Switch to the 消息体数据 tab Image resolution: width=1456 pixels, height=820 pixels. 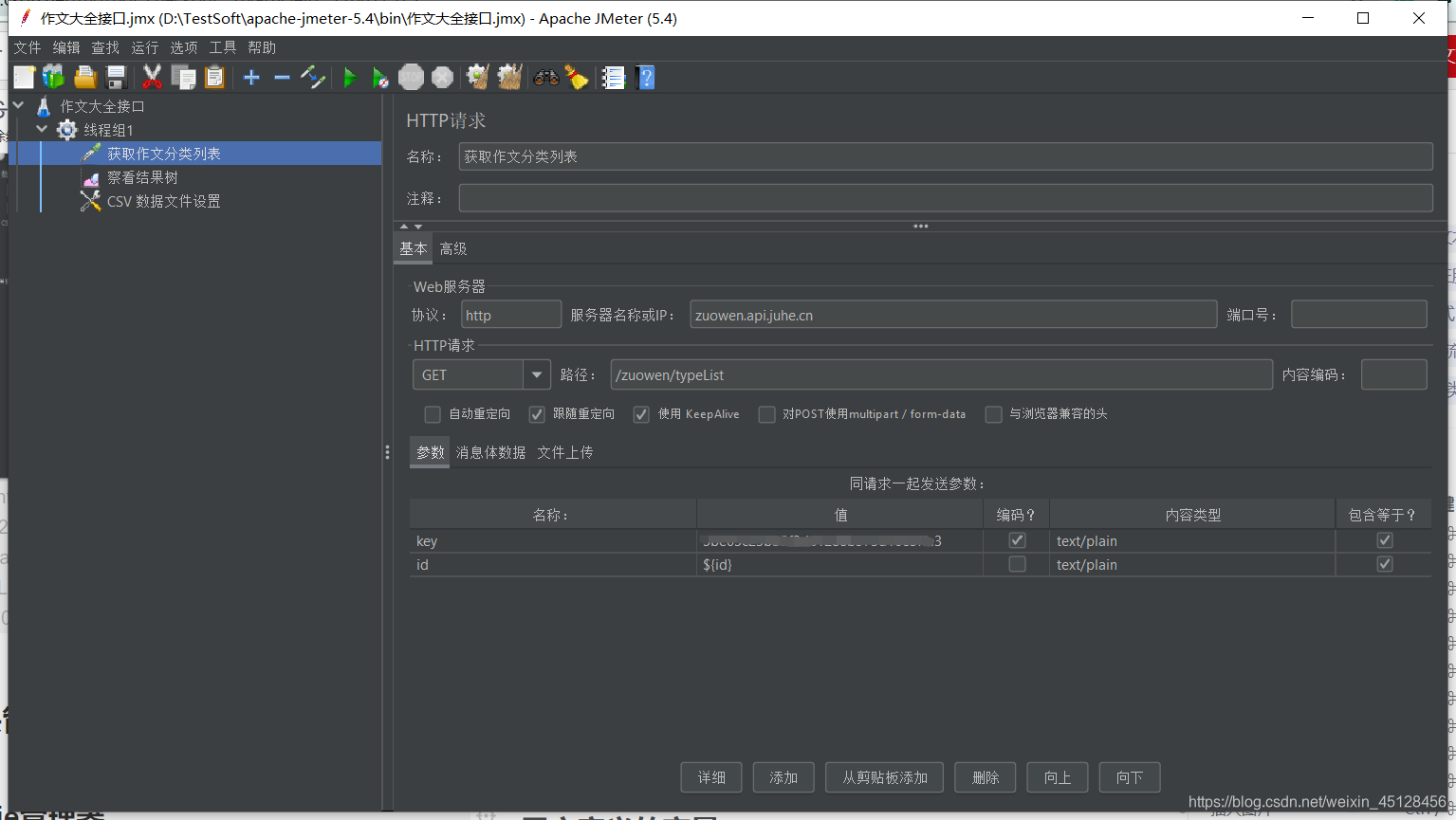coord(491,452)
